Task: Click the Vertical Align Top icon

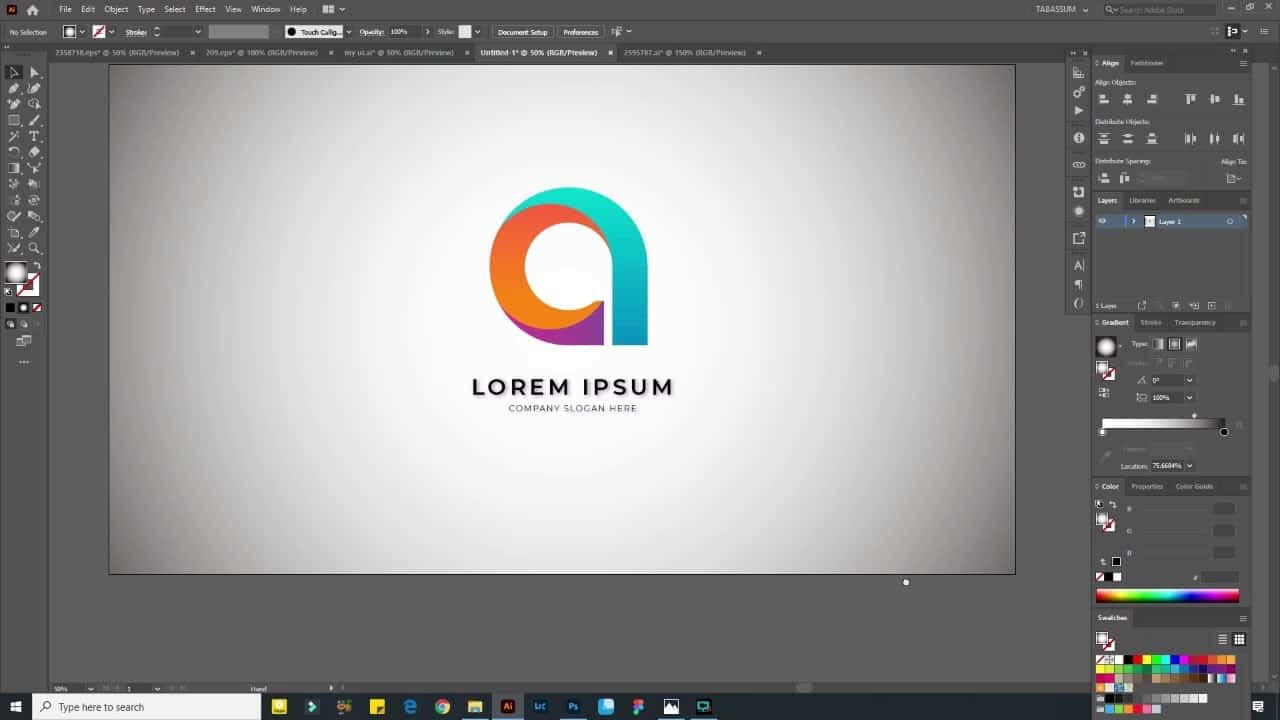Action: (1190, 99)
